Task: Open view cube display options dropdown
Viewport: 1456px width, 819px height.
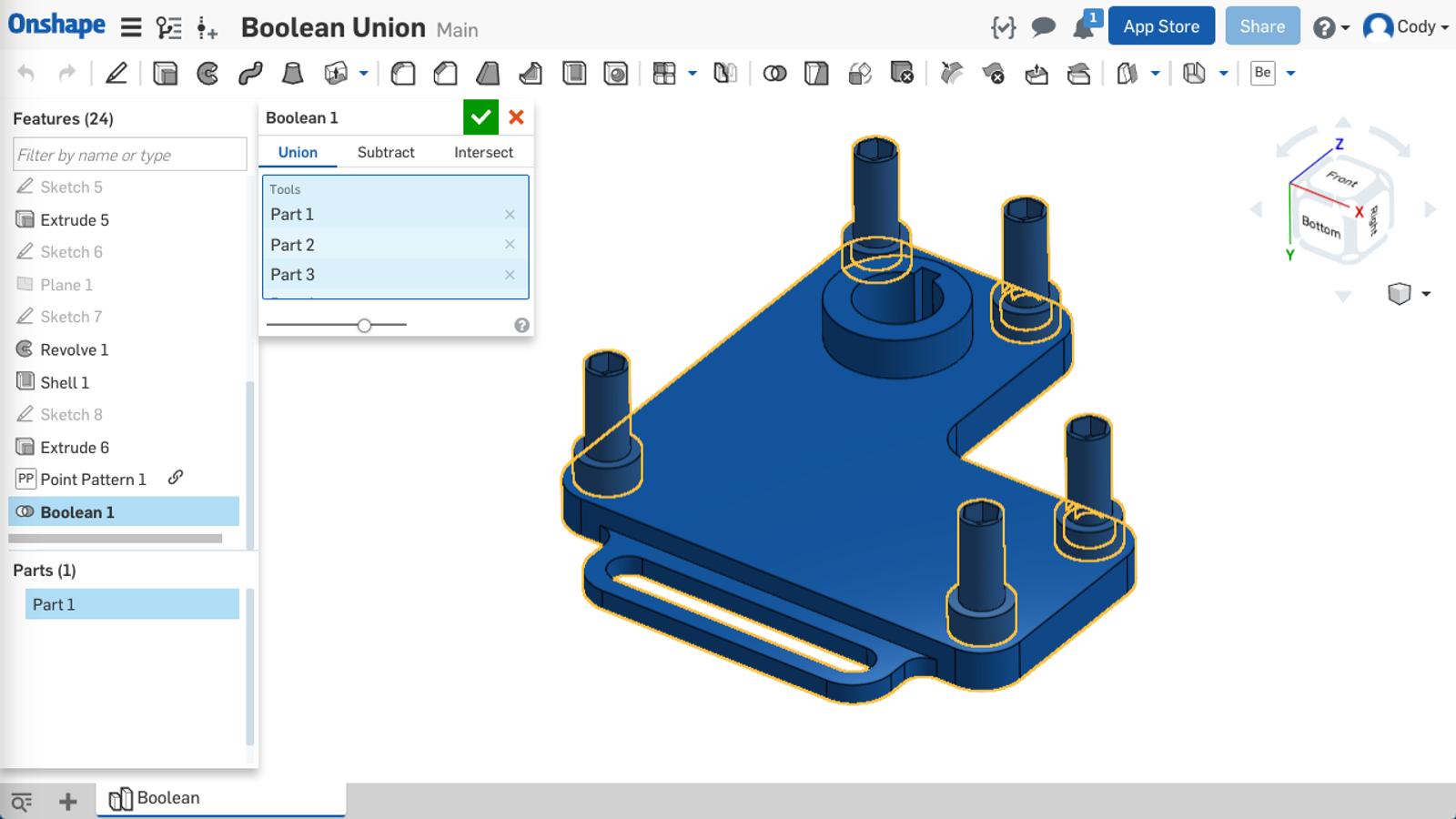Action: click(x=1425, y=293)
